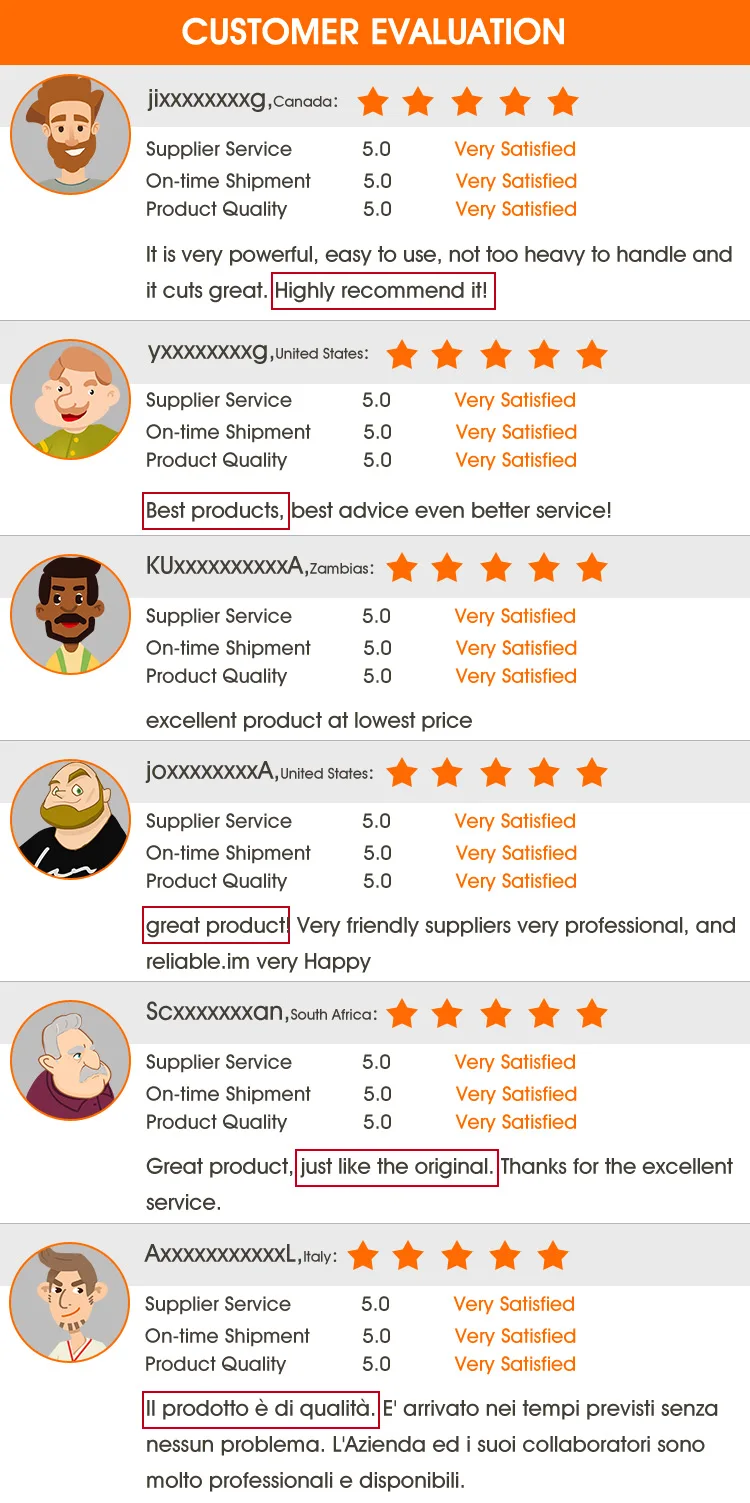Click the highlighted "just like the original." text
The width and height of the screenshot is (750, 1503).
click(x=397, y=1166)
